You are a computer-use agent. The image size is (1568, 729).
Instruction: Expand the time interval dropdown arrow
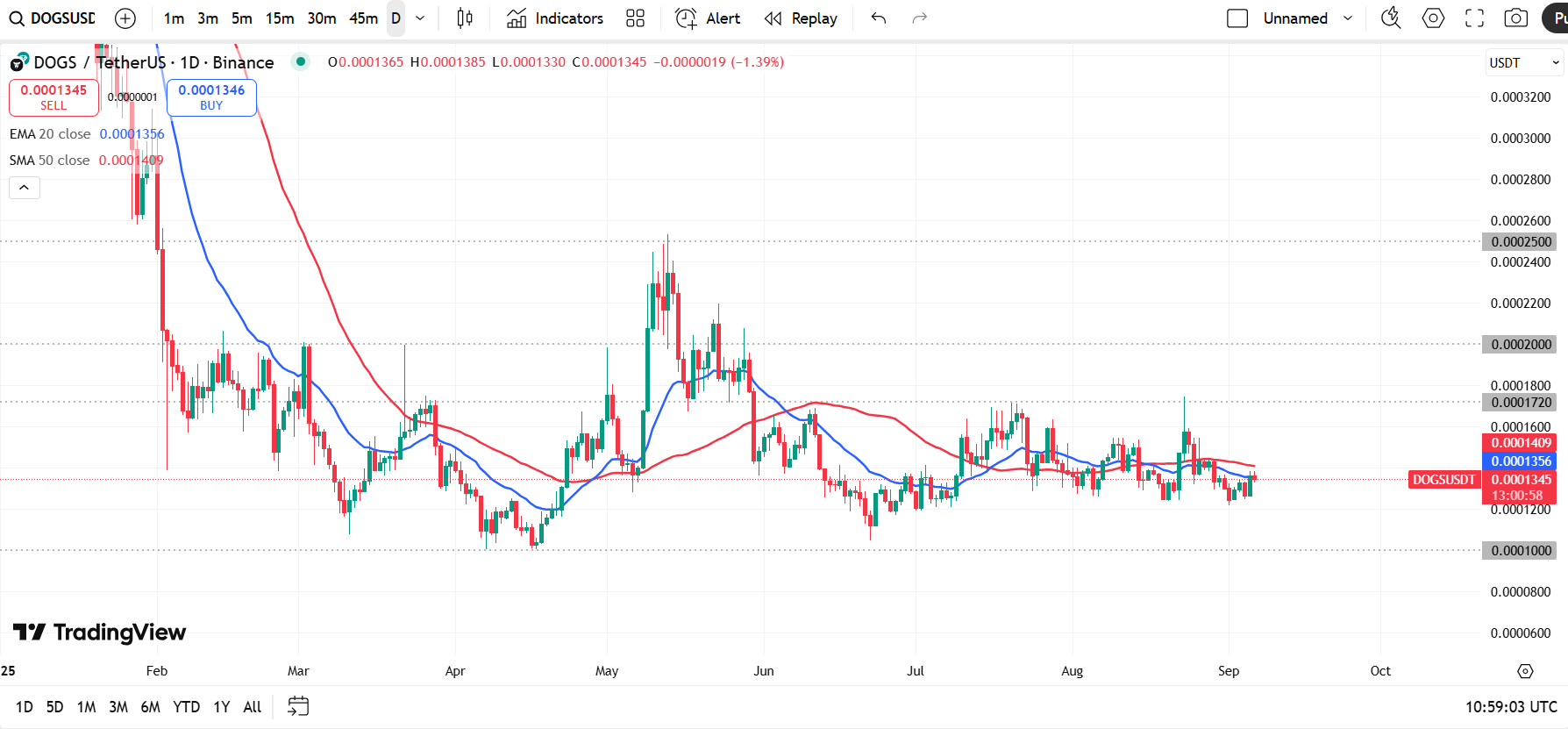[420, 18]
